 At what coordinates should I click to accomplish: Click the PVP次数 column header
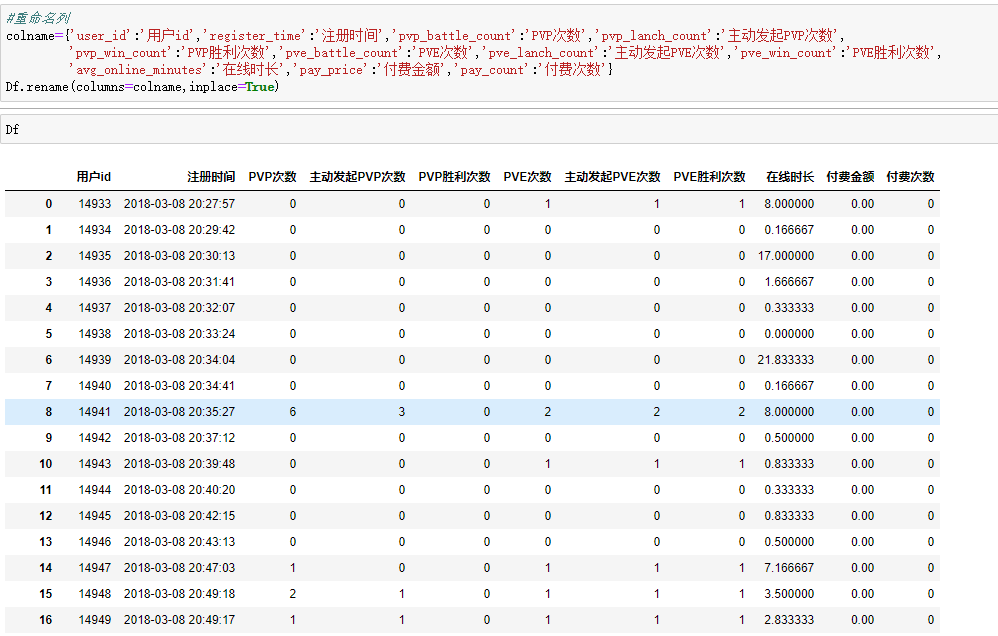[x=272, y=177]
